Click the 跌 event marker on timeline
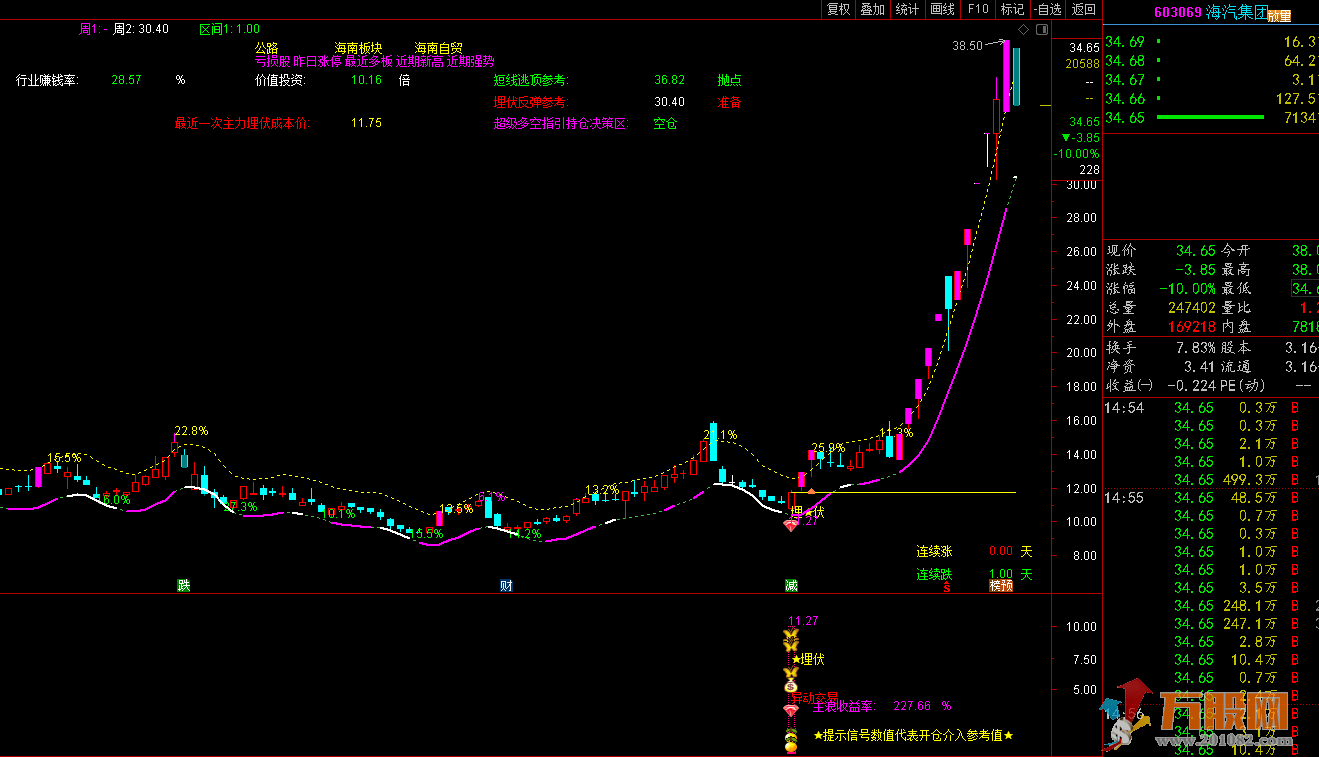1319x757 pixels. (184, 585)
